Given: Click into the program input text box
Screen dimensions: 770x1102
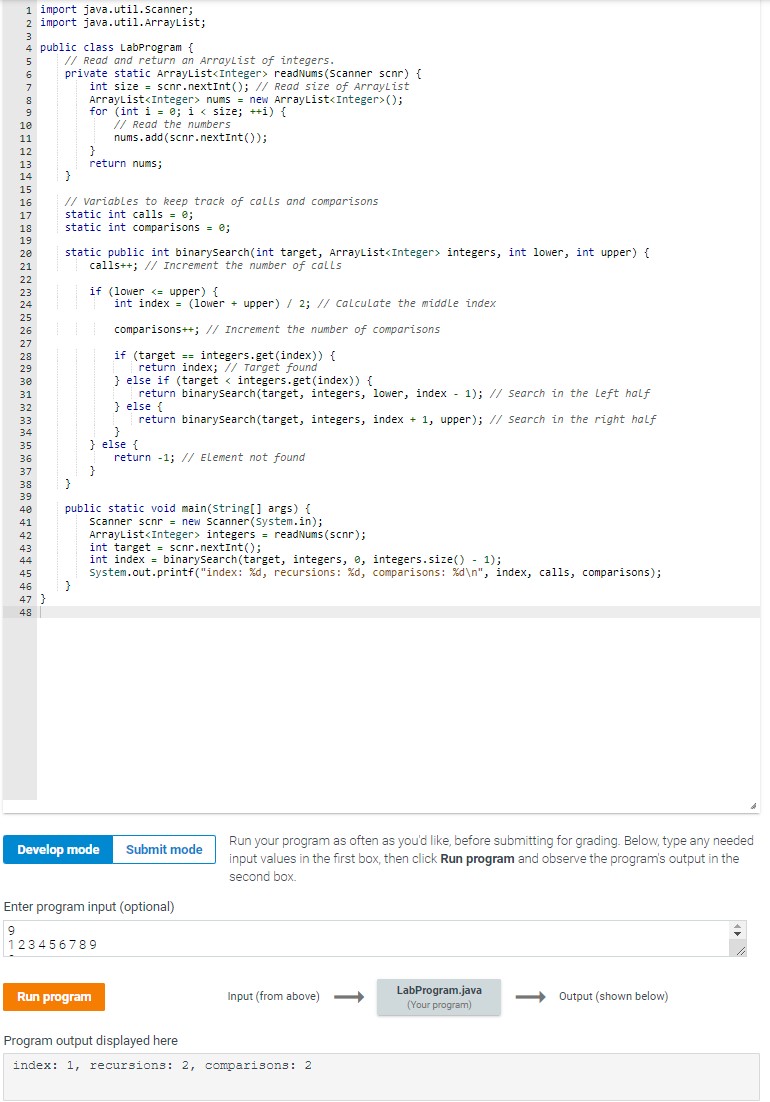Looking at the screenshot, I should tap(365, 938).
